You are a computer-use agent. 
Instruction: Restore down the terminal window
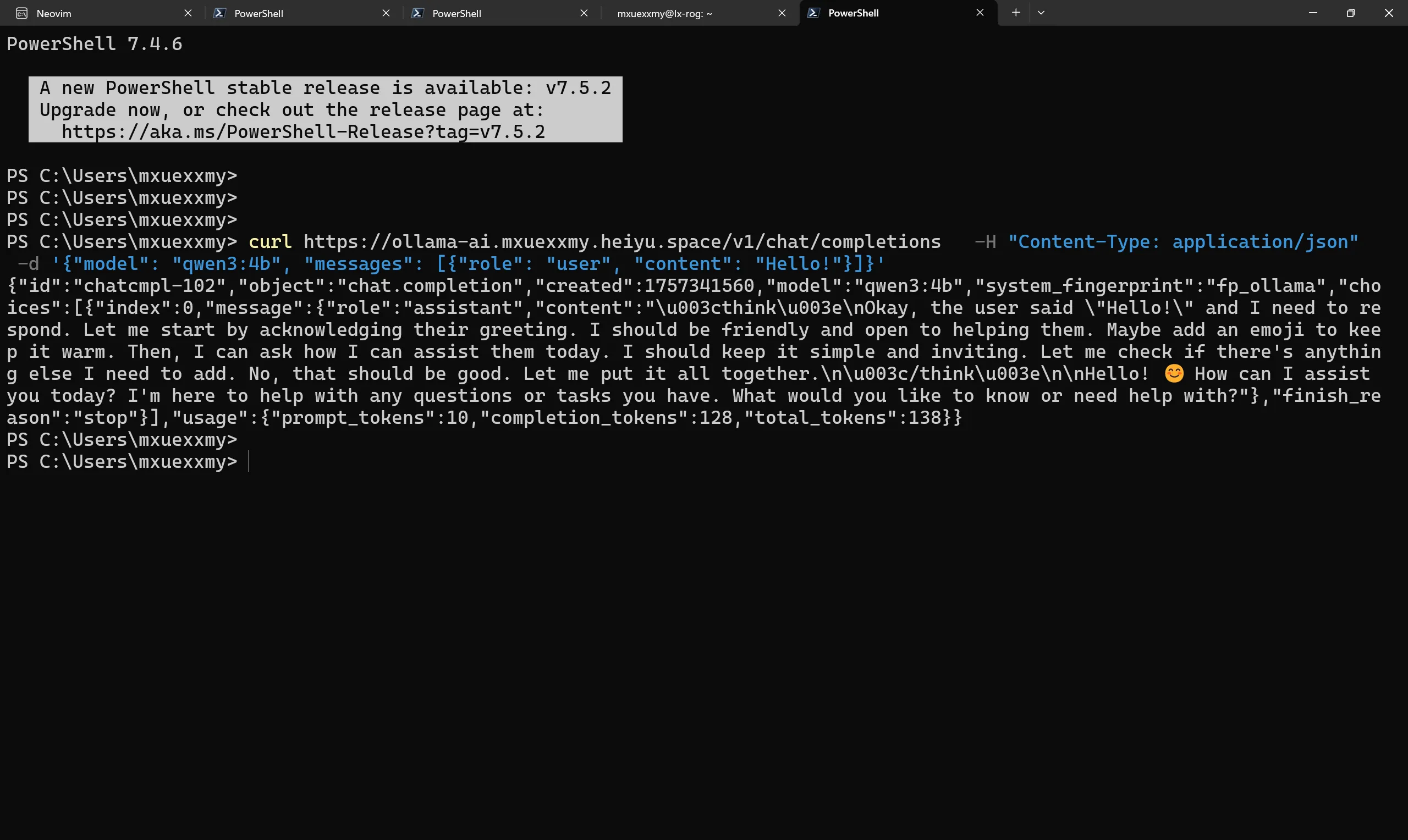click(x=1351, y=13)
